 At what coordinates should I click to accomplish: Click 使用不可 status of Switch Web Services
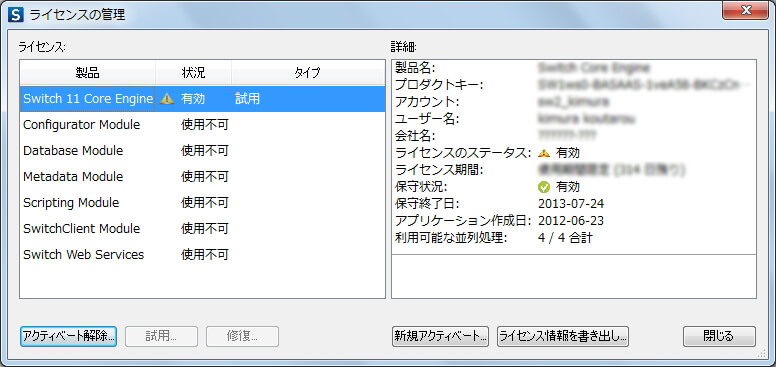[205, 255]
